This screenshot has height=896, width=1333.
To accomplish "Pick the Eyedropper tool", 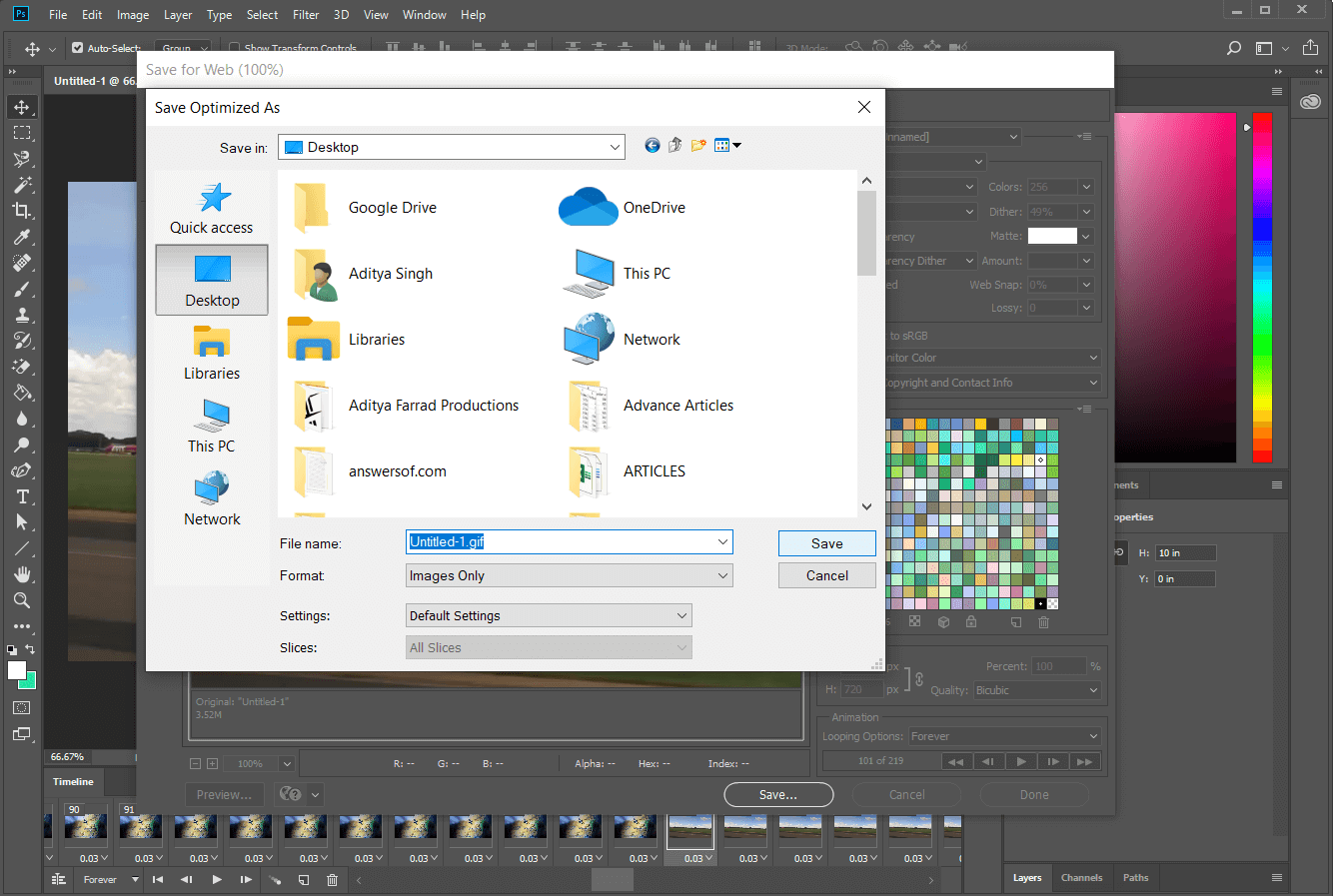I will tap(21, 237).
